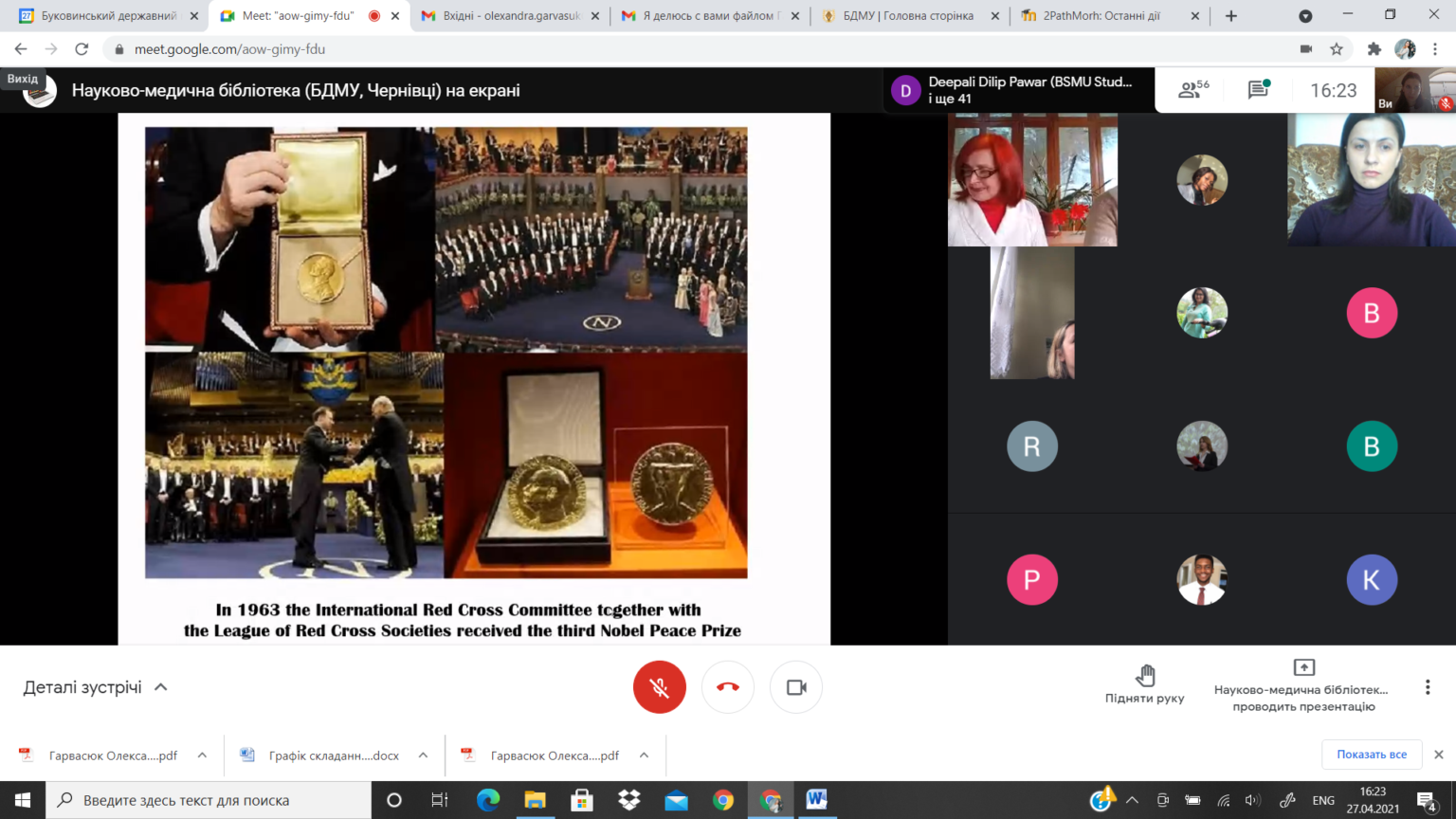Select participant tile with avatar letter K
The image size is (1456, 819).
[x=1372, y=579]
